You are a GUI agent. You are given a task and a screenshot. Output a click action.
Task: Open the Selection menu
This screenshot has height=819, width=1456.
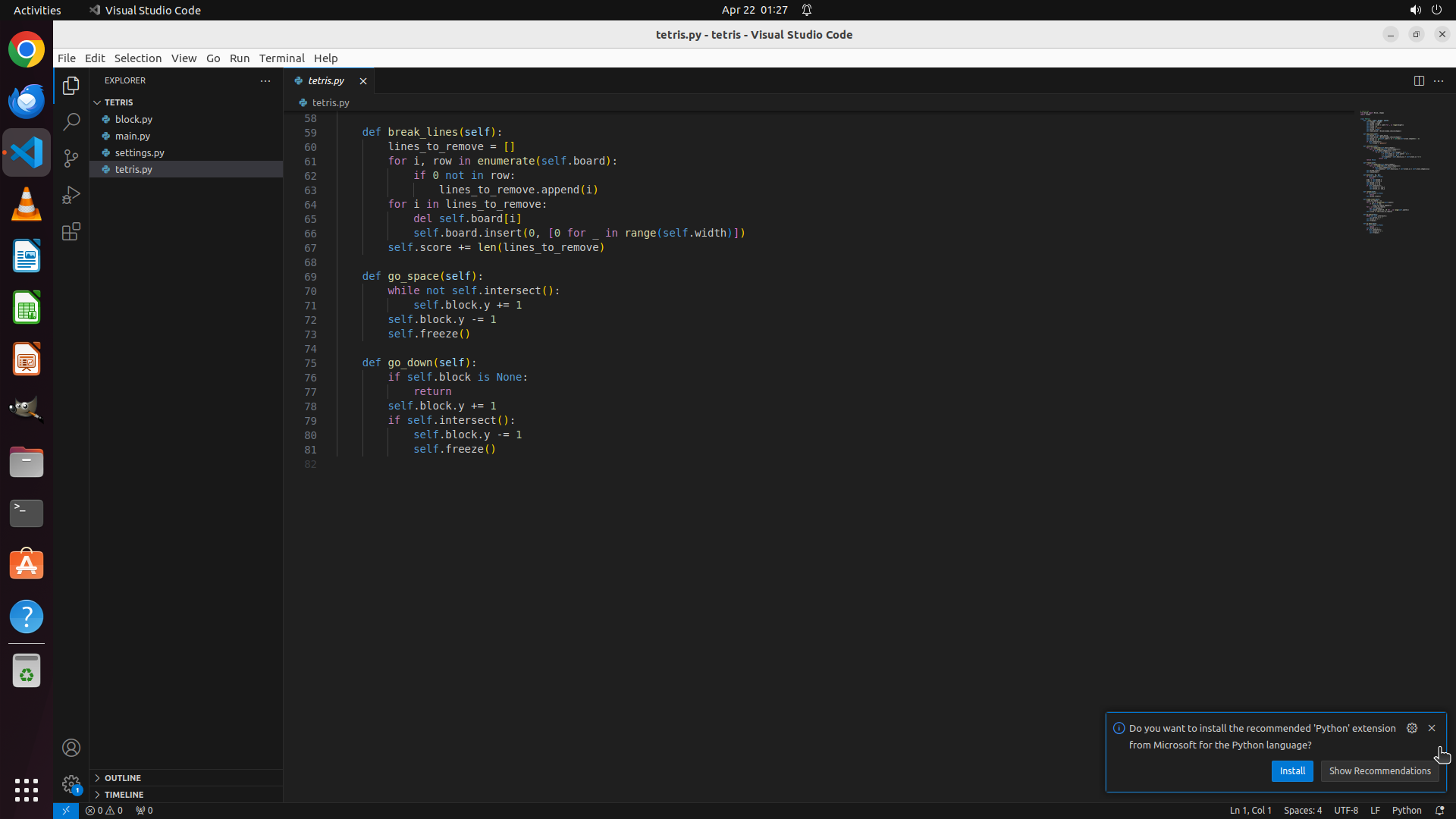137,58
